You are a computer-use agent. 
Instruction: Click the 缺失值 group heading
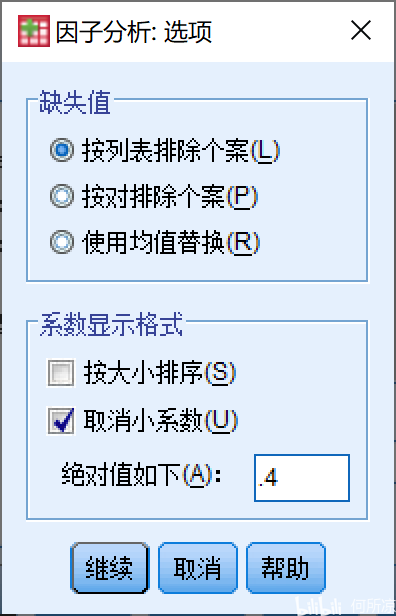click(x=75, y=103)
